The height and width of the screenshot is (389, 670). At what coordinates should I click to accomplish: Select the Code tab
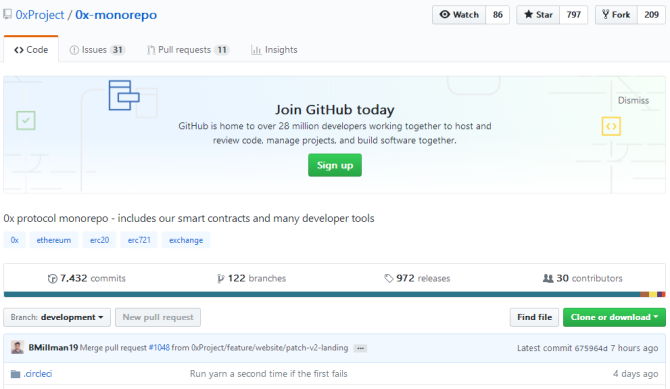pos(31,50)
